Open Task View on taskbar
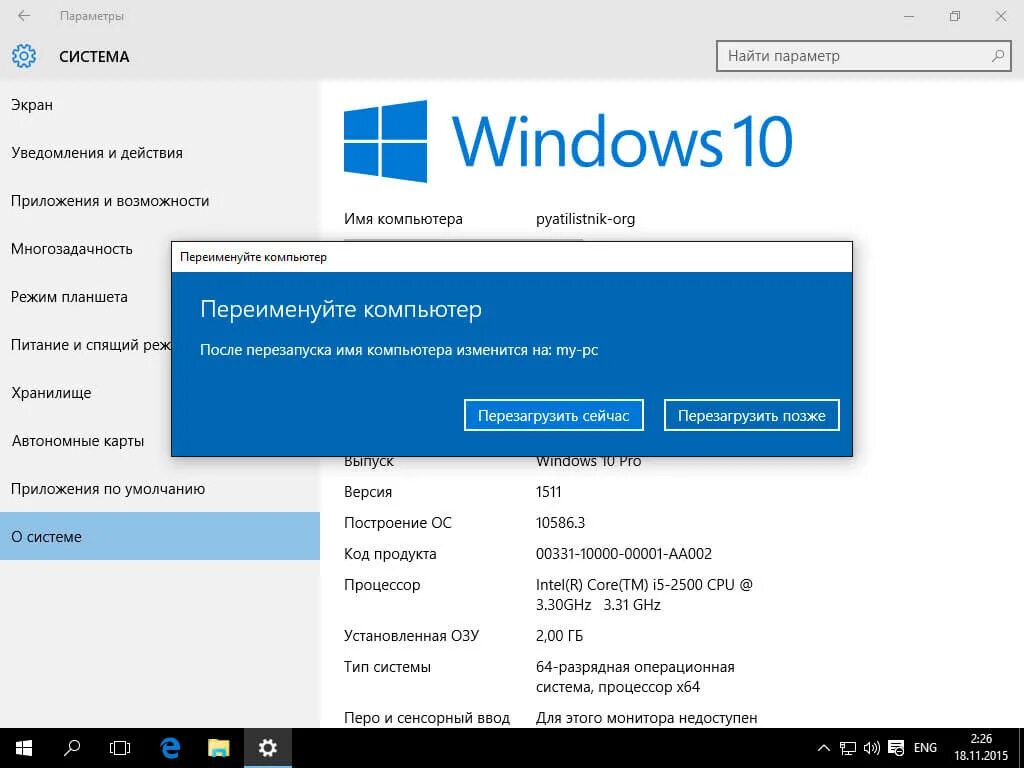This screenshot has height=768, width=1024. (120, 748)
